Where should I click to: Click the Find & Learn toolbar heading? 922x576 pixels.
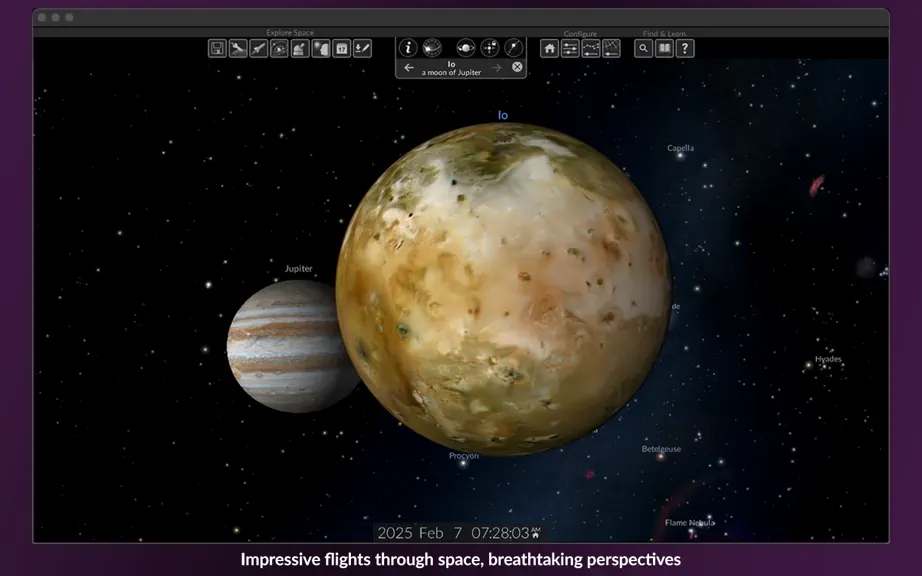tap(664, 34)
